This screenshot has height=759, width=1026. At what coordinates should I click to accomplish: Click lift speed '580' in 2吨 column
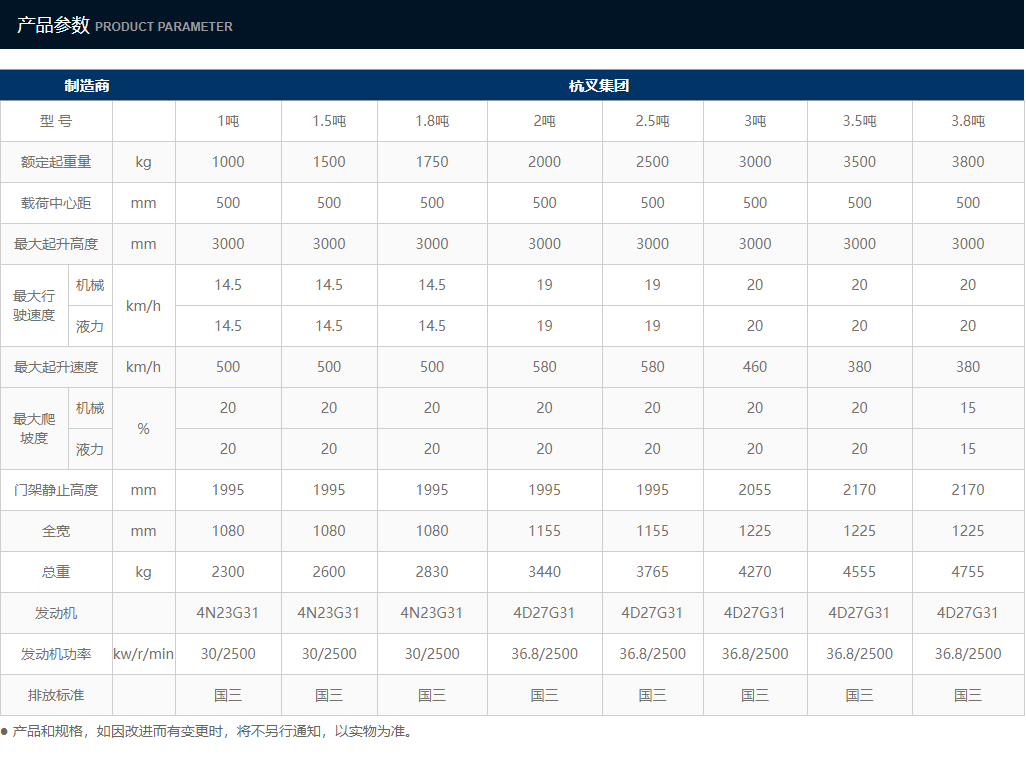coord(544,367)
